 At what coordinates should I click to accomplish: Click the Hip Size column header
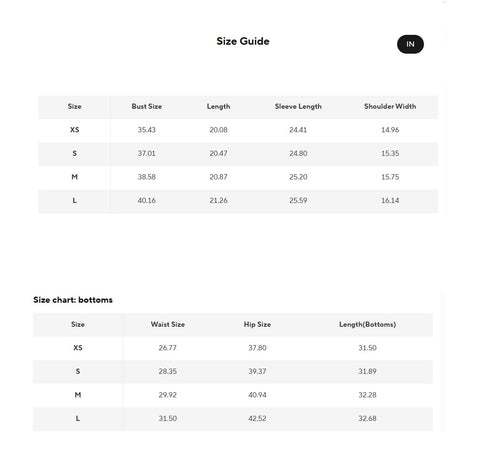pos(257,324)
